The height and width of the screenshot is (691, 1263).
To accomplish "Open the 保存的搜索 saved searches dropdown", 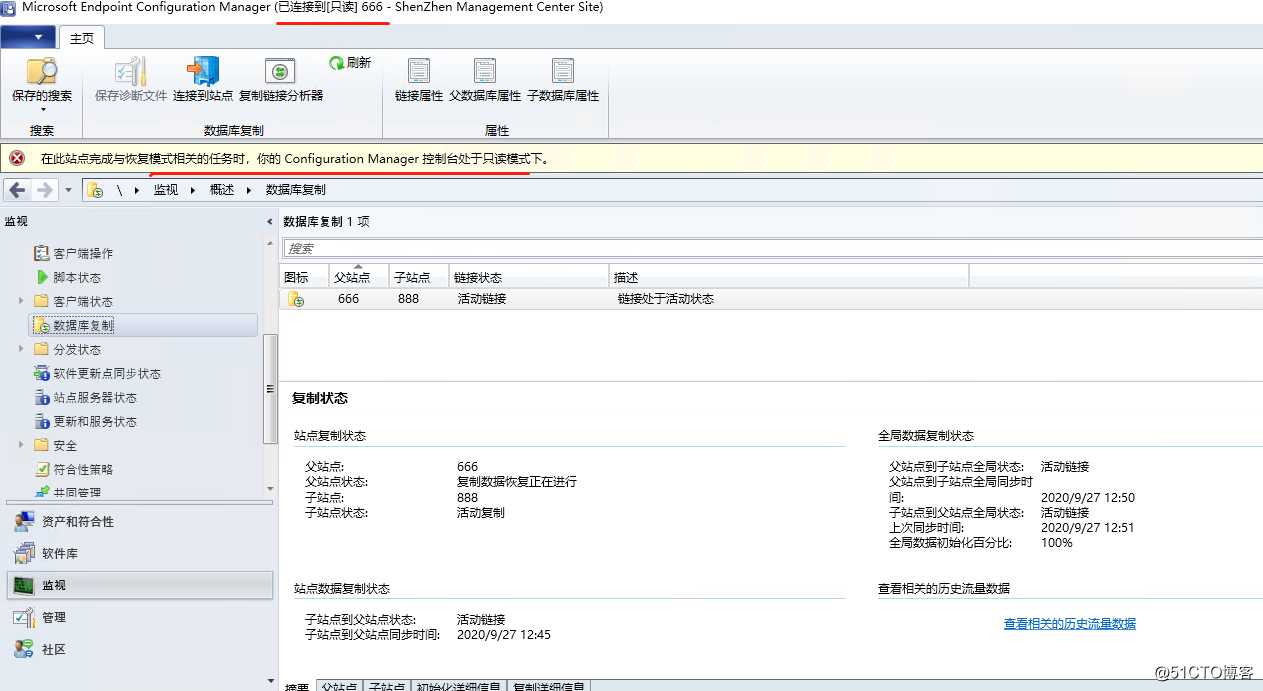I will [42, 83].
